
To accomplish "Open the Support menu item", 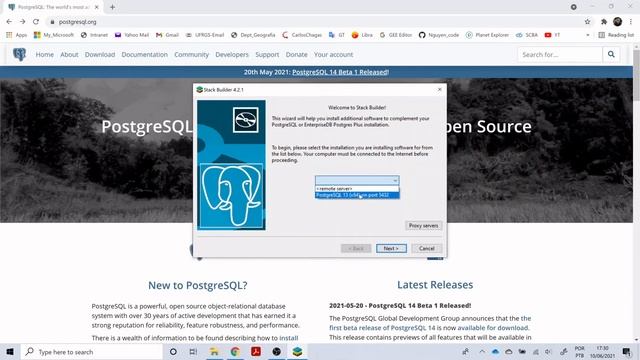I will pyautogui.click(x=267, y=54).
